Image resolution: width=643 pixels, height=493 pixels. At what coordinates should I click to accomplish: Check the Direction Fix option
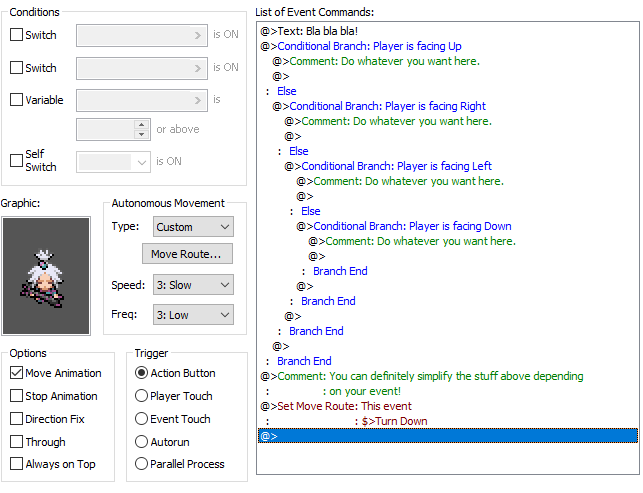tap(17, 419)
